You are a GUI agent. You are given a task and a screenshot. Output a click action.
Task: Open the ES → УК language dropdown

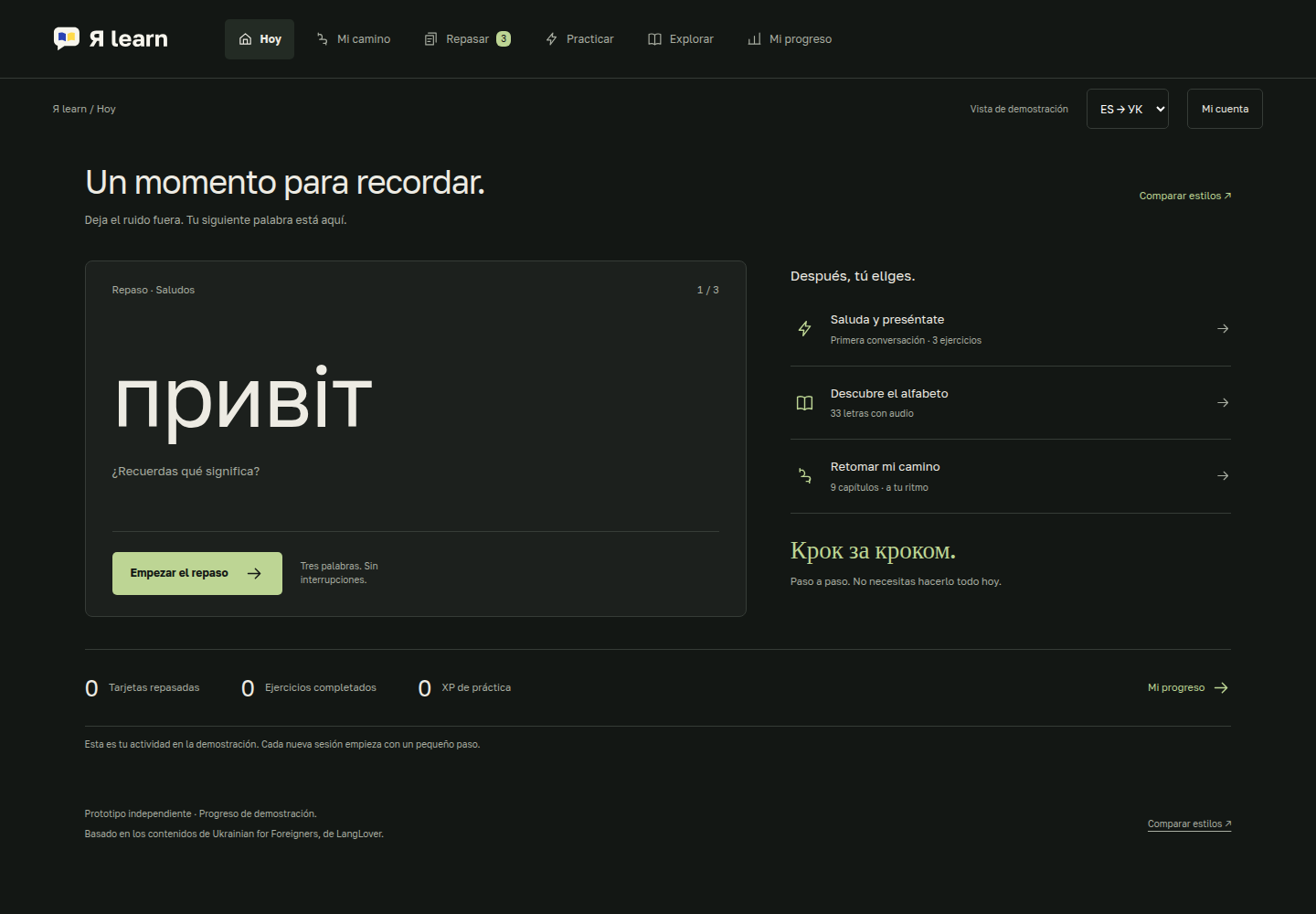point(1128,109)
